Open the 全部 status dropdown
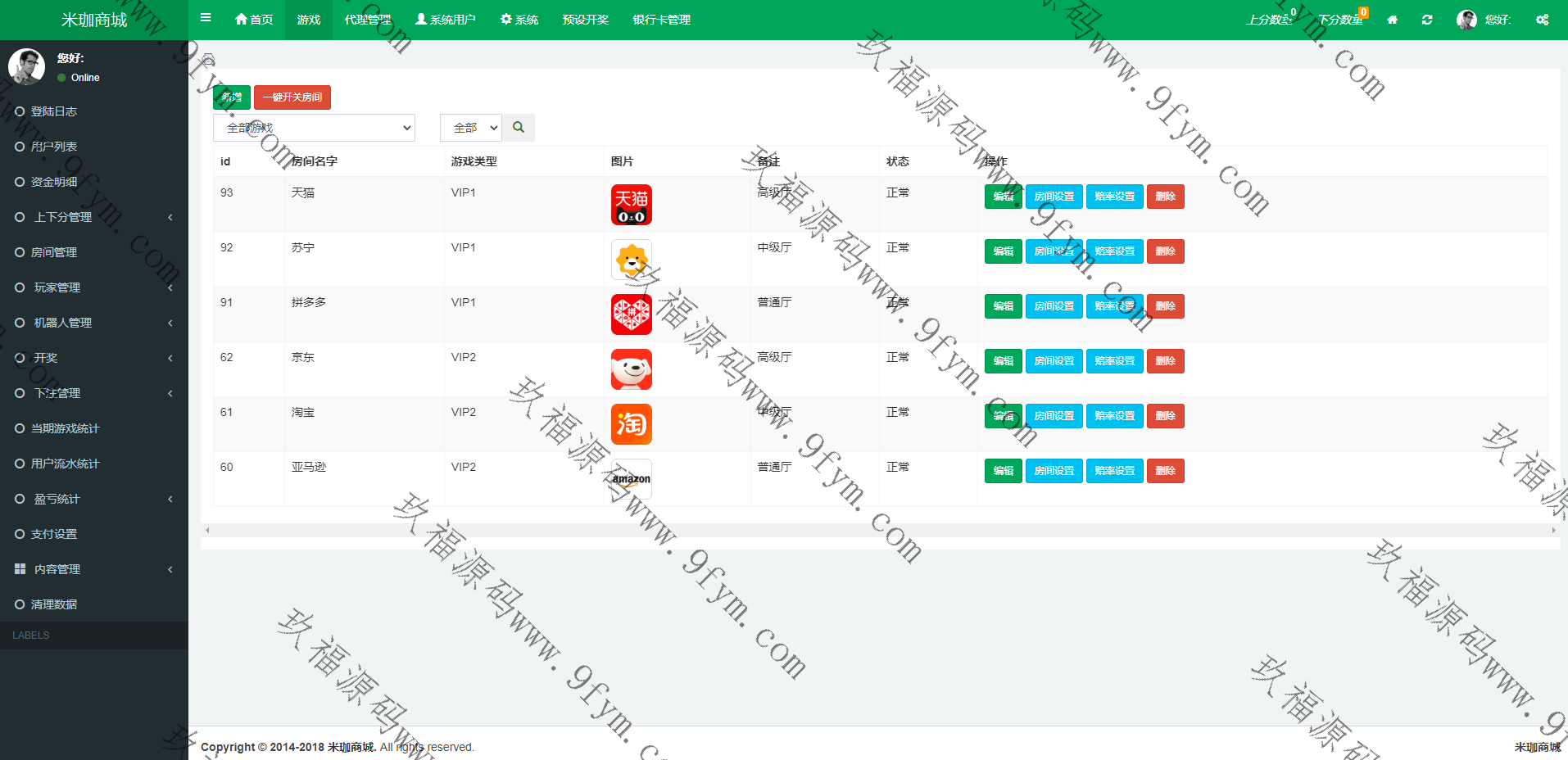Screen dimensions: 1568x760 470,128
